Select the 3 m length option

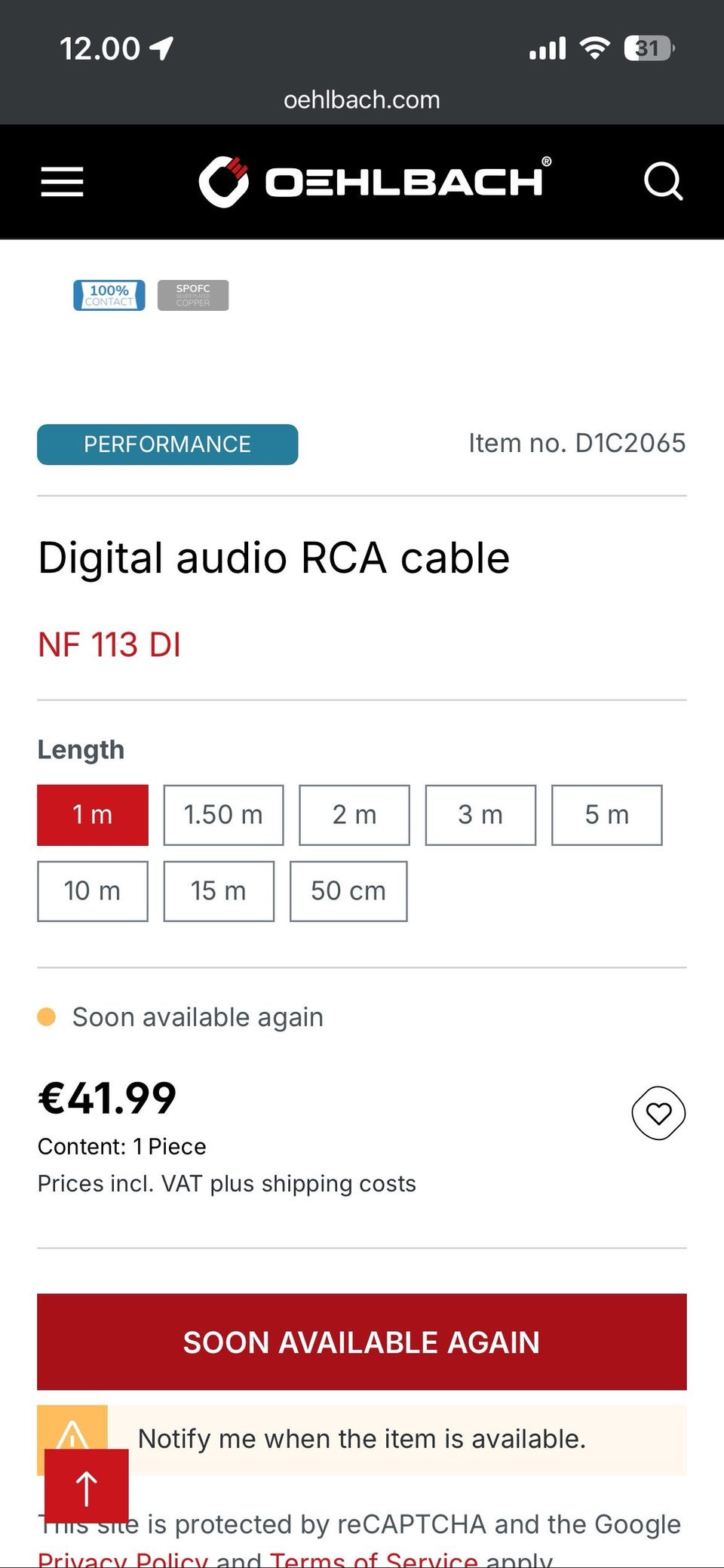click(x=480, y=815)
